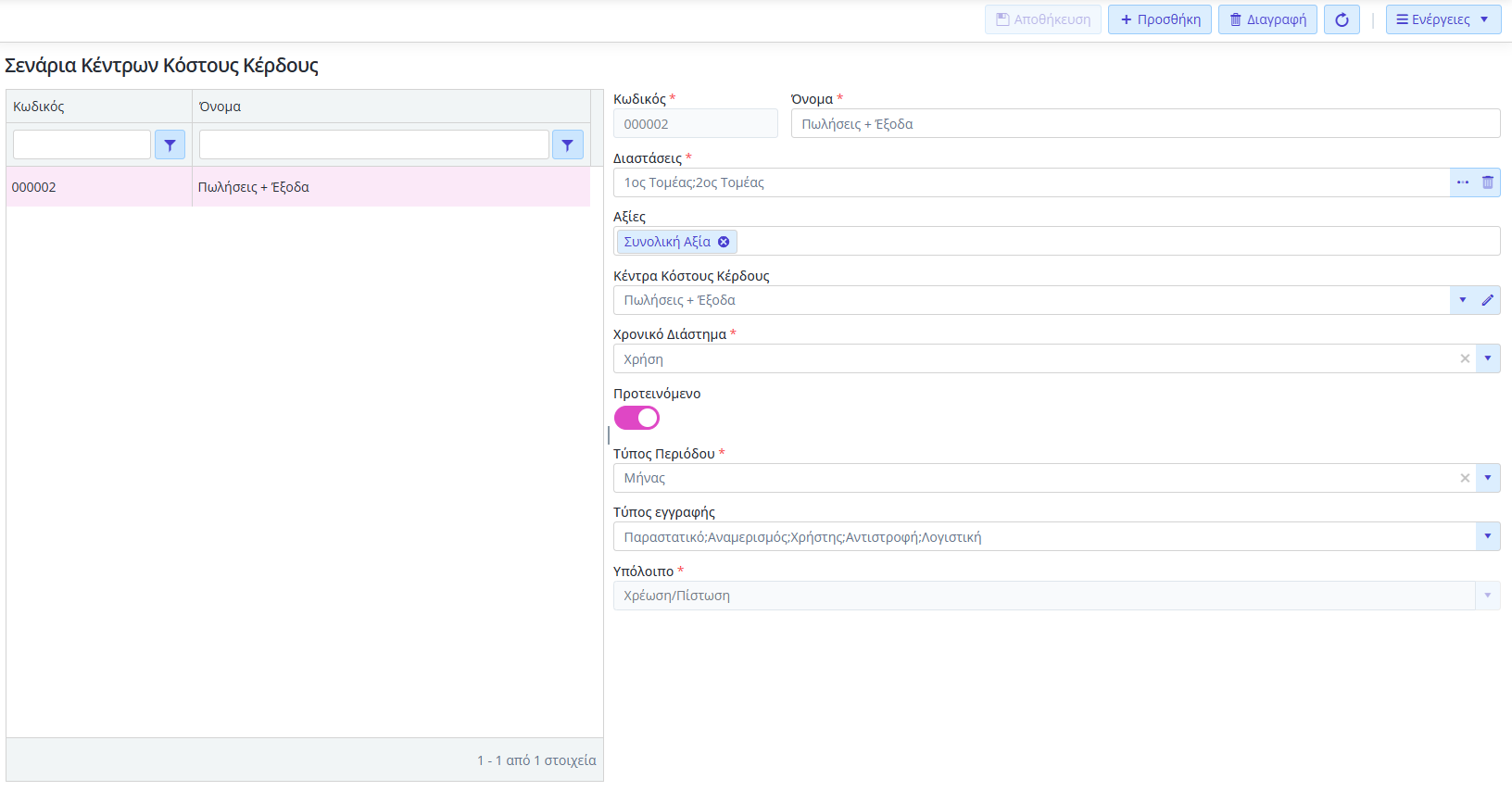Clear the Χρονικό Διάστημα value Χρήση
The image size is (1512, 791).
(1465, 358)
